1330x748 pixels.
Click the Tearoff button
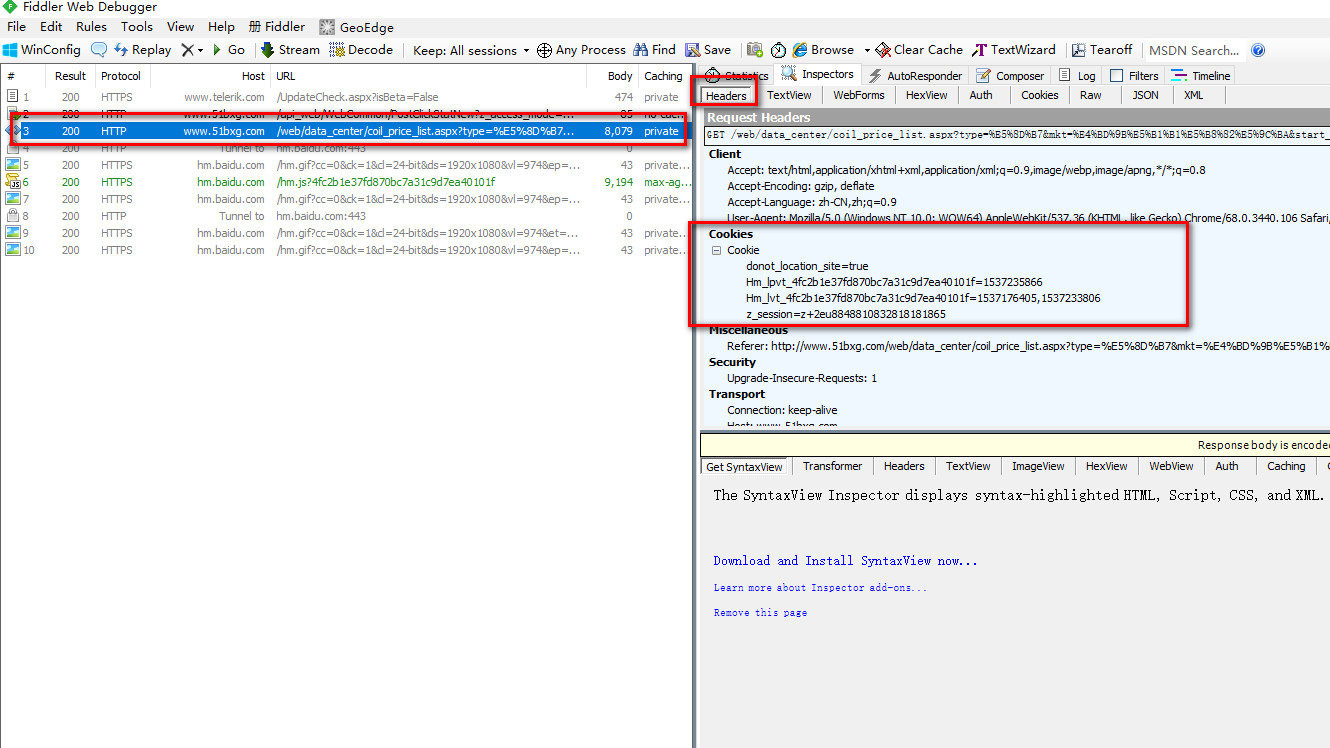click(x=1102, y=50)
